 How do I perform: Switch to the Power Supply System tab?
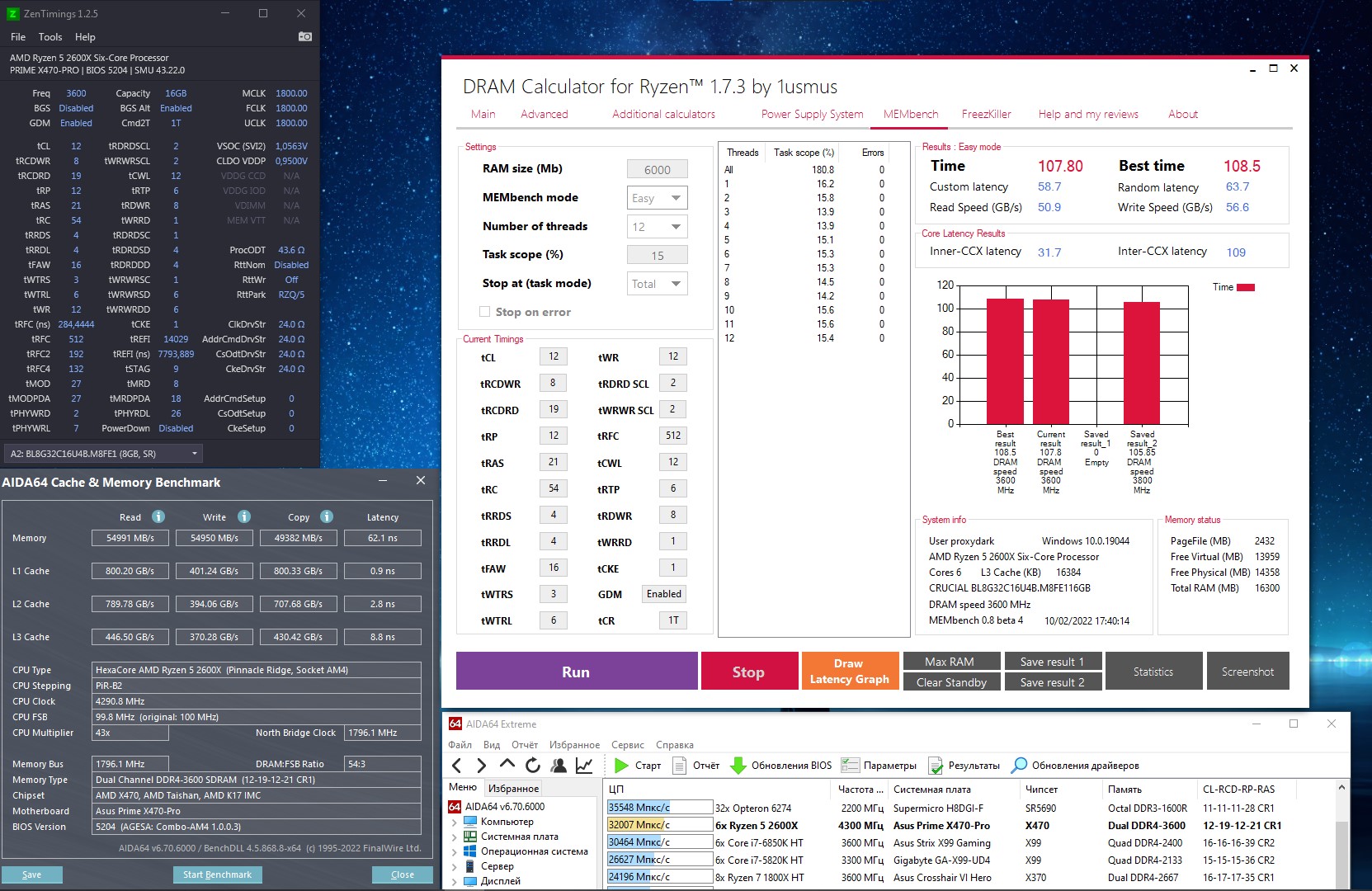point(813,114)
